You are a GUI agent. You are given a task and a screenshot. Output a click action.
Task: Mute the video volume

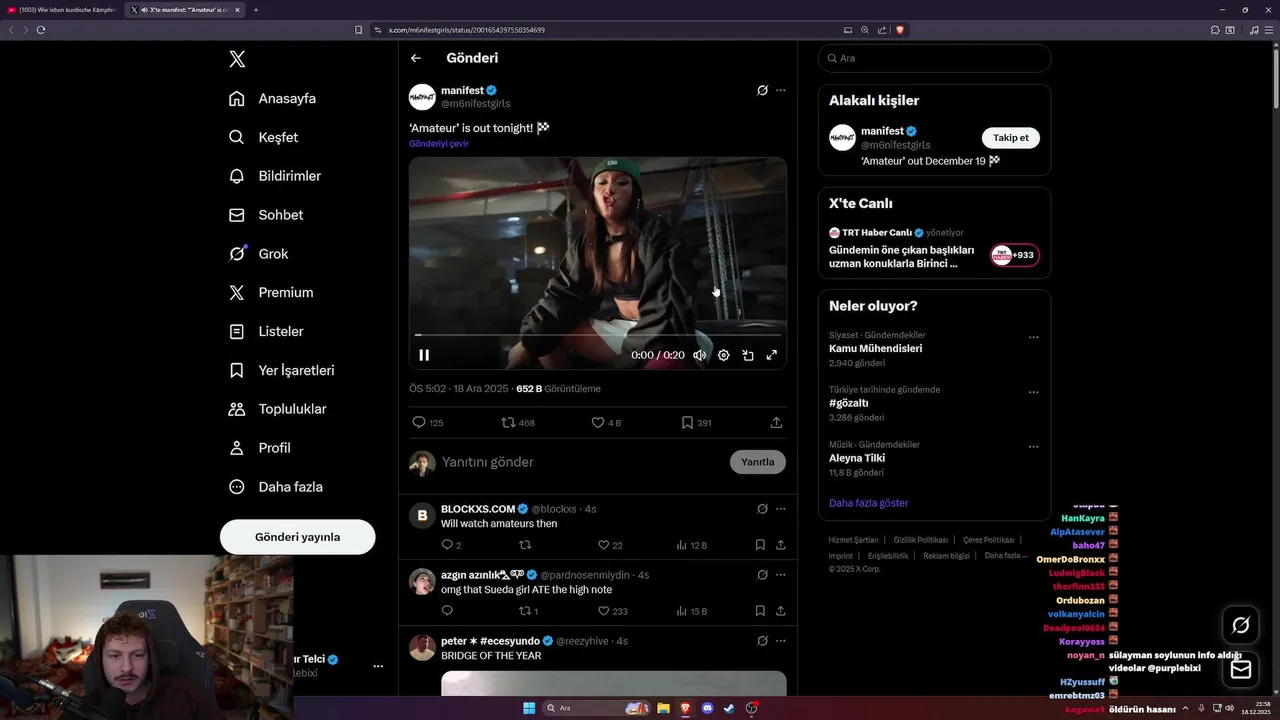[x=700, y=355]
